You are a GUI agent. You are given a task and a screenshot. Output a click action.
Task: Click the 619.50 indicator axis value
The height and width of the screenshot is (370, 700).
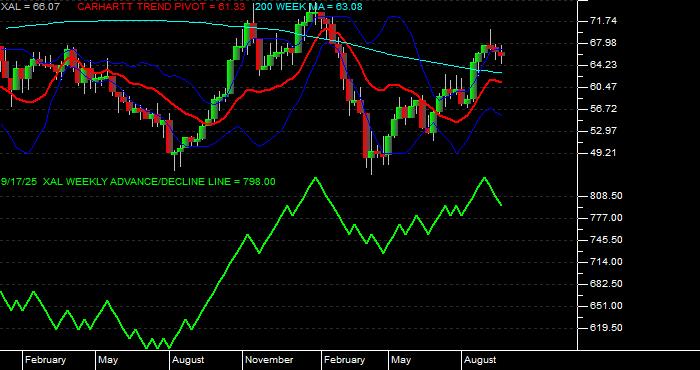pos(606,328)
